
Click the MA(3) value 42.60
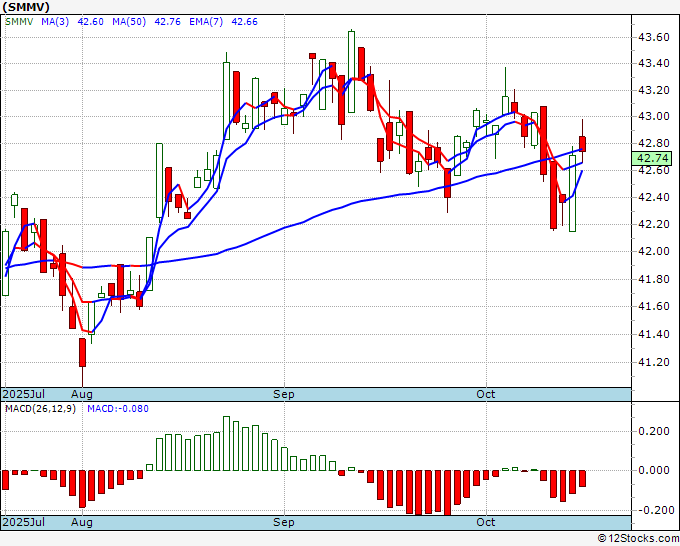tap(90, 22)
